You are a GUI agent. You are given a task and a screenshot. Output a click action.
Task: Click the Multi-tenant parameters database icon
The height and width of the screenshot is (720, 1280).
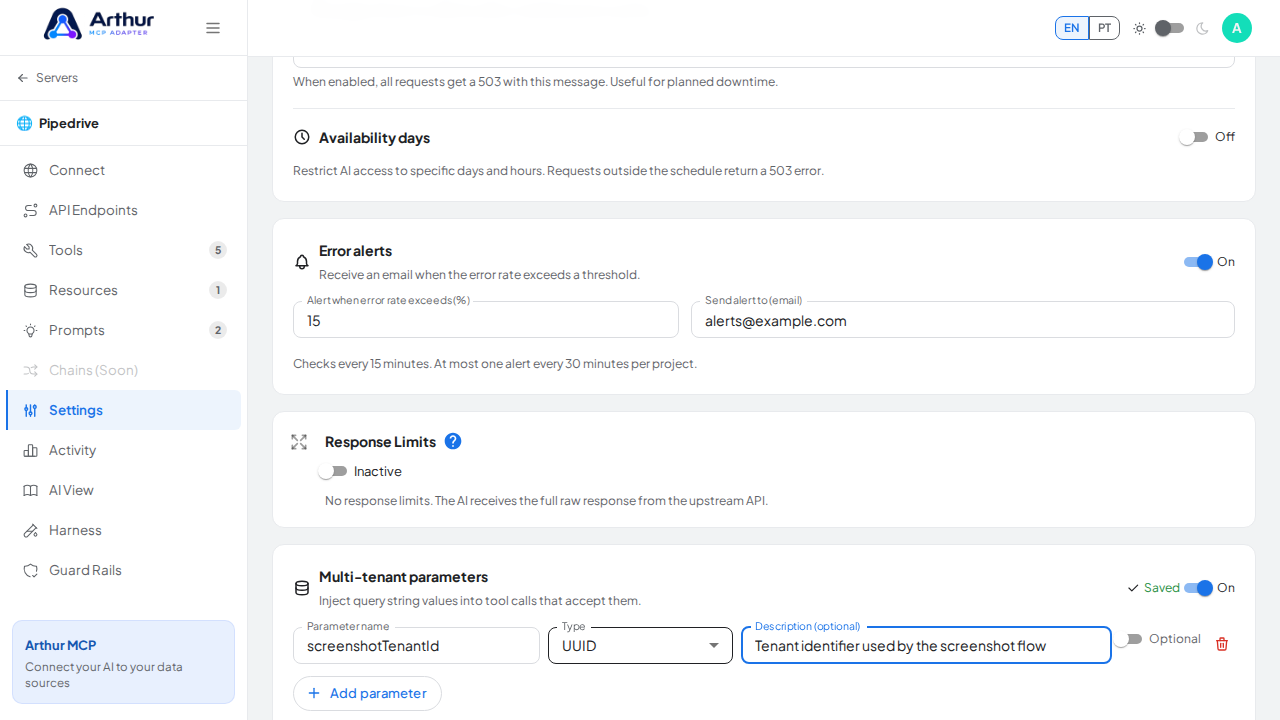tap(302, 588)
